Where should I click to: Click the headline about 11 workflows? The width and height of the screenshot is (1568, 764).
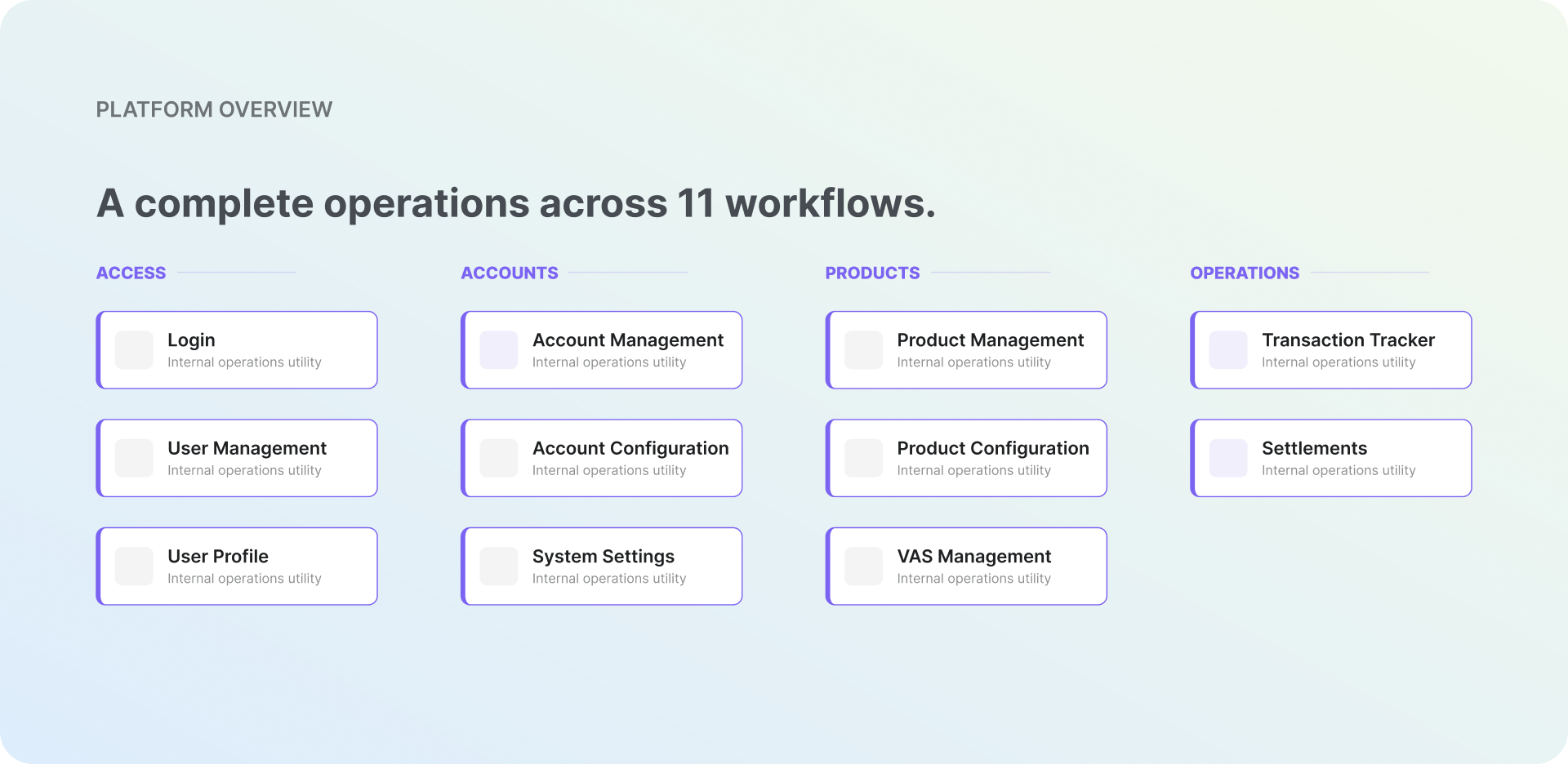point(516,203)
